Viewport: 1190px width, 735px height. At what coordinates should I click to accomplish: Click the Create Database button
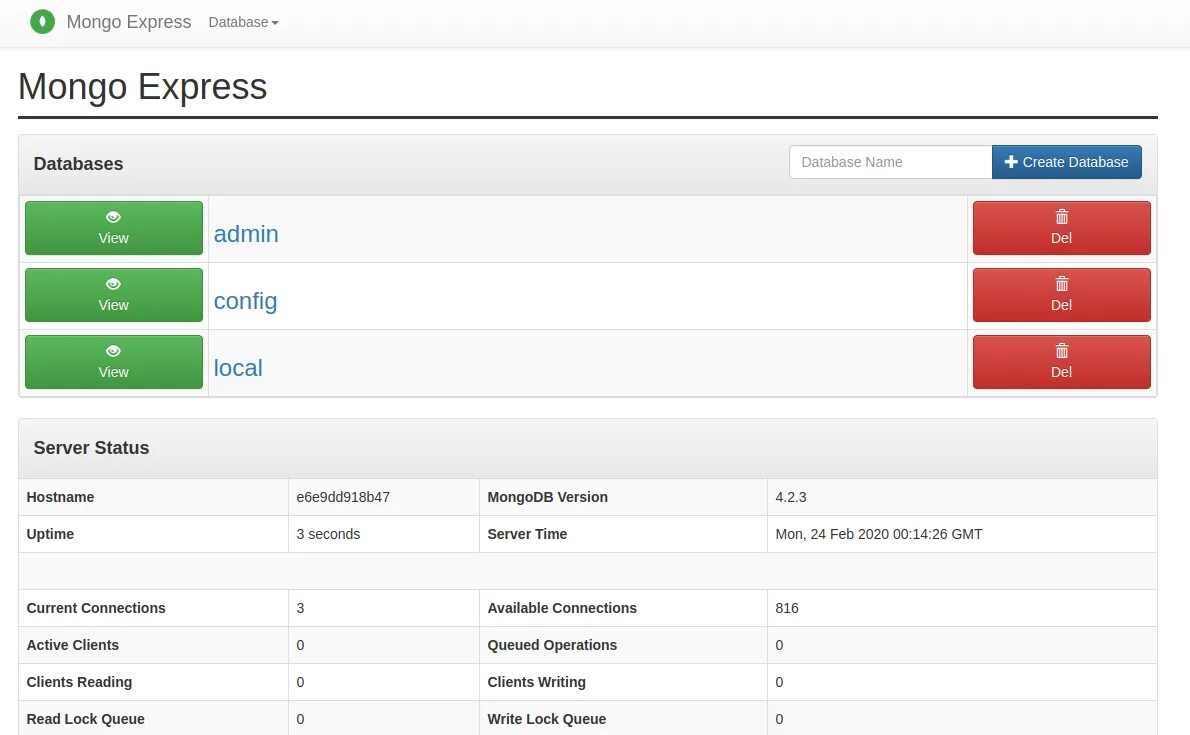[x=1066, y=162]
